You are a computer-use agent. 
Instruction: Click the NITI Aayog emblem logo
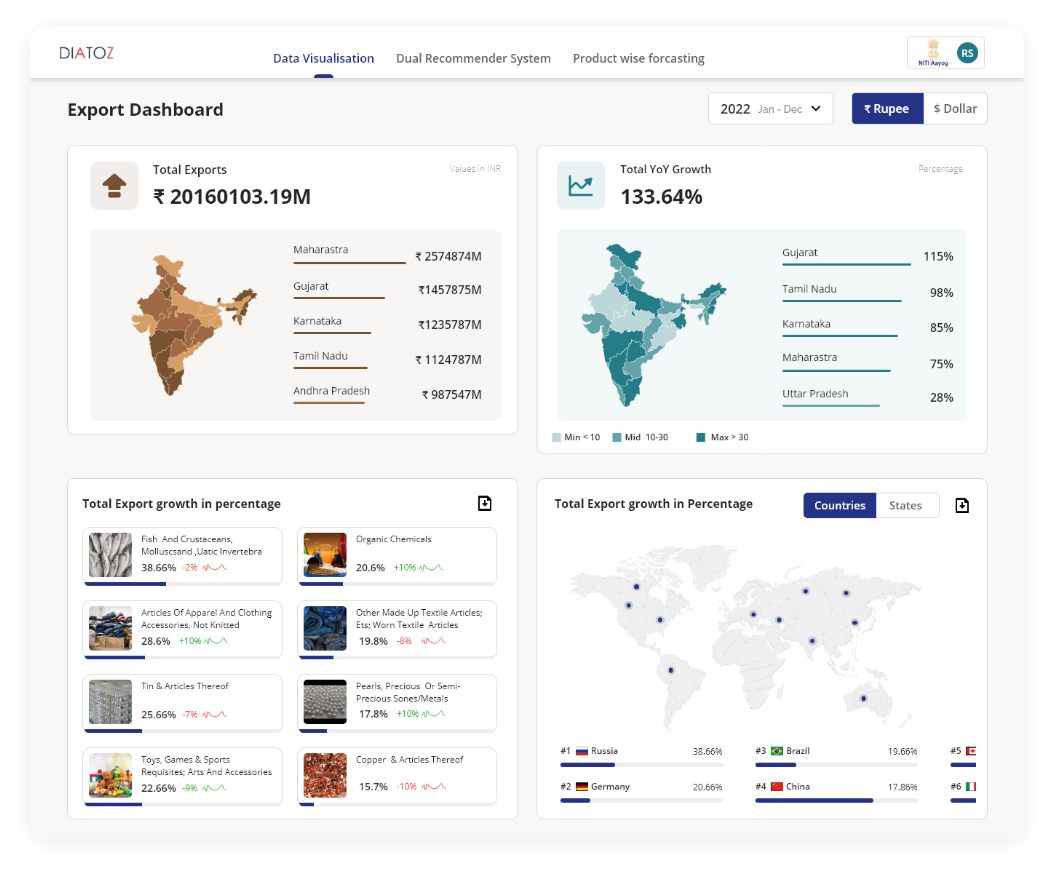point(930,52)
